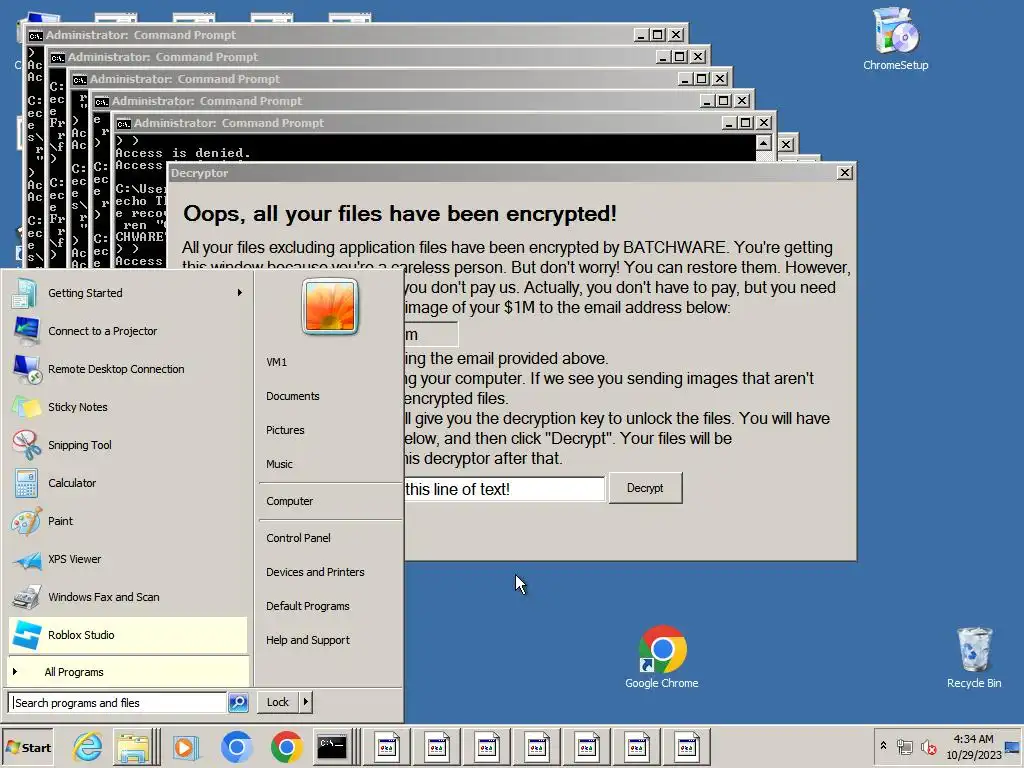The width and height of the screenshot is (1024, 768).
Task: Launch Sticky Notes from Start menu
Action: [128, 407]
